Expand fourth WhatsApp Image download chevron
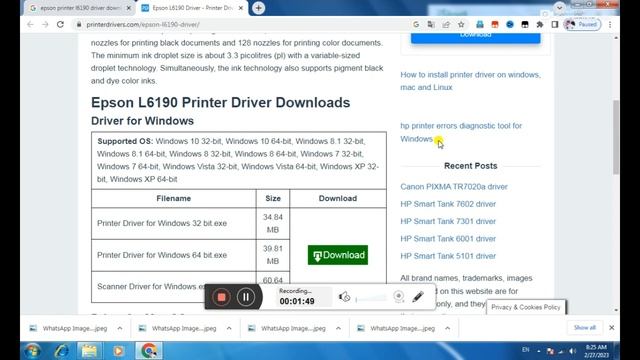640x360 pixels. pos(448,328)
